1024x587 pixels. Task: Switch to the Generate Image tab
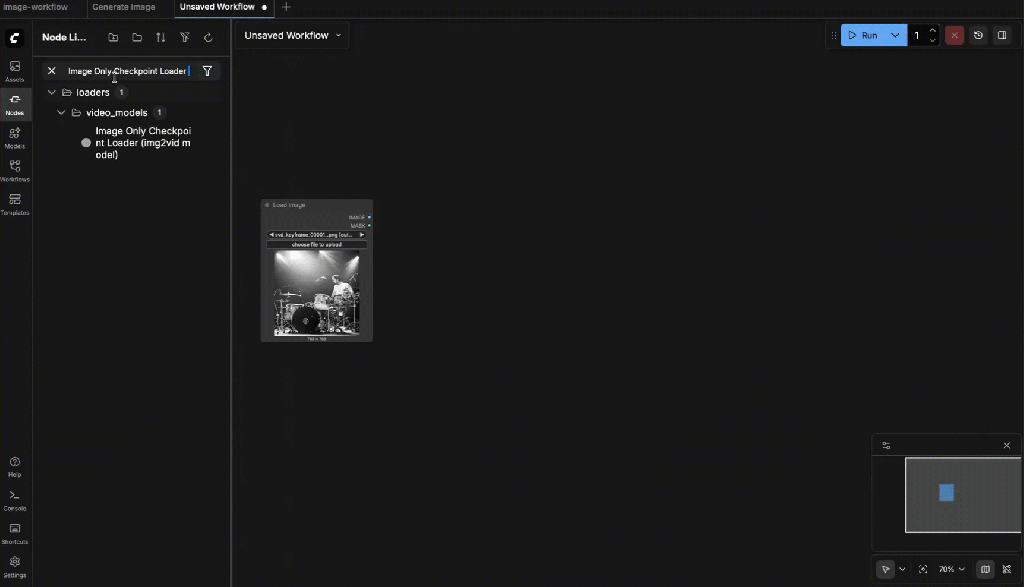pos(124,7)
